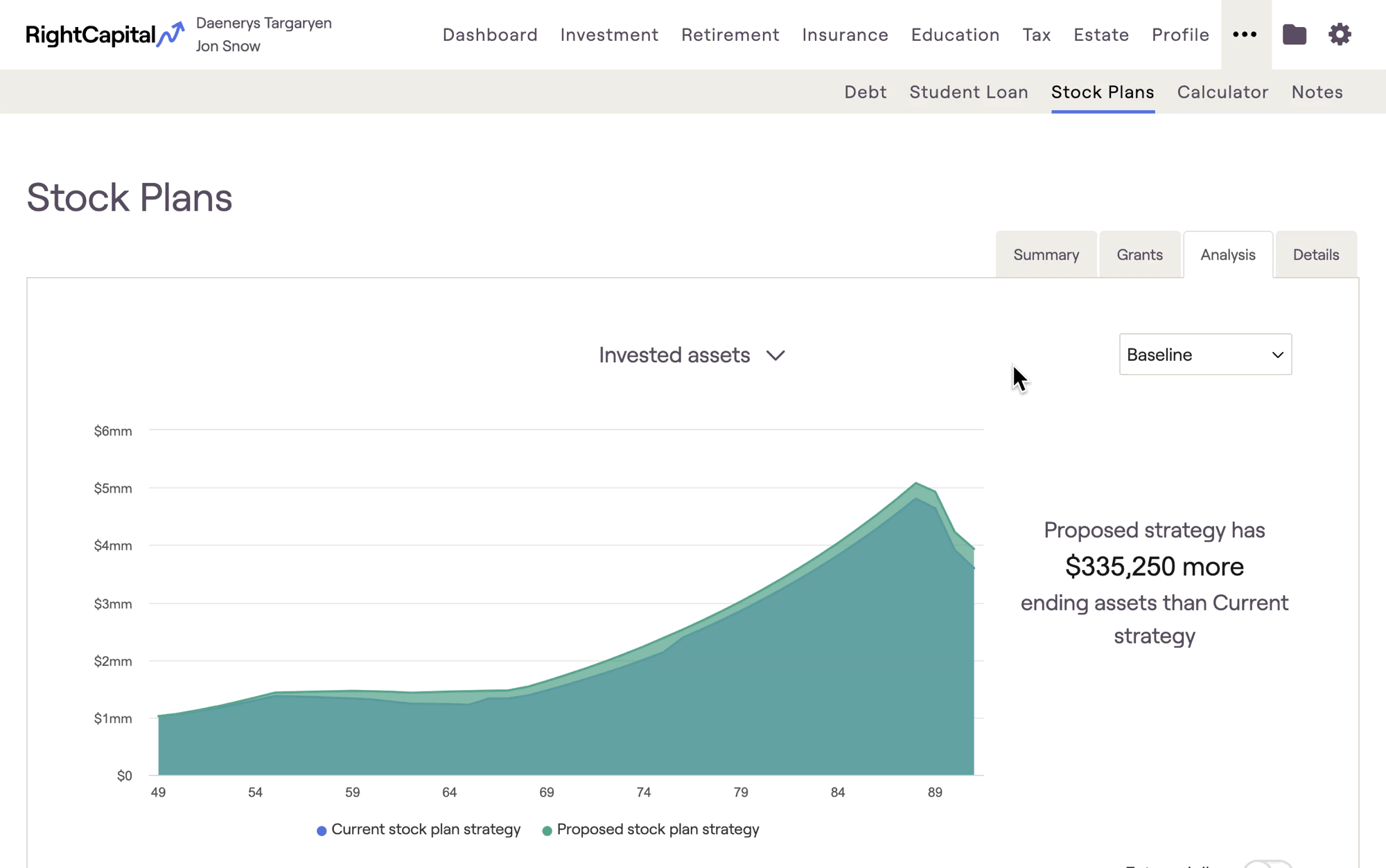
Task: Open the Baseline scenario dropdown
Action: [x=1204, y=355]
